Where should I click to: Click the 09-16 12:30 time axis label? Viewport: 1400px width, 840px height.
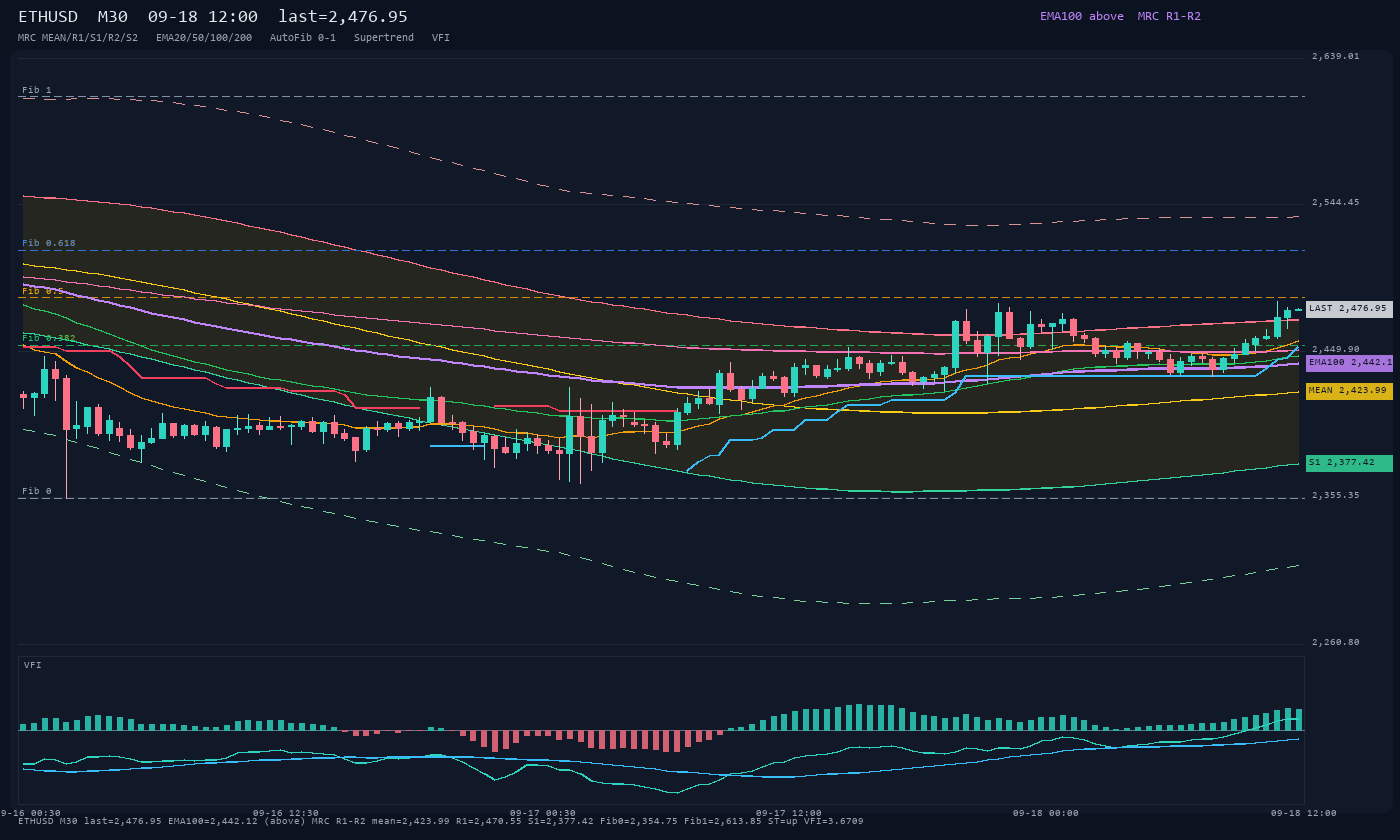click(x=286, y=813)
